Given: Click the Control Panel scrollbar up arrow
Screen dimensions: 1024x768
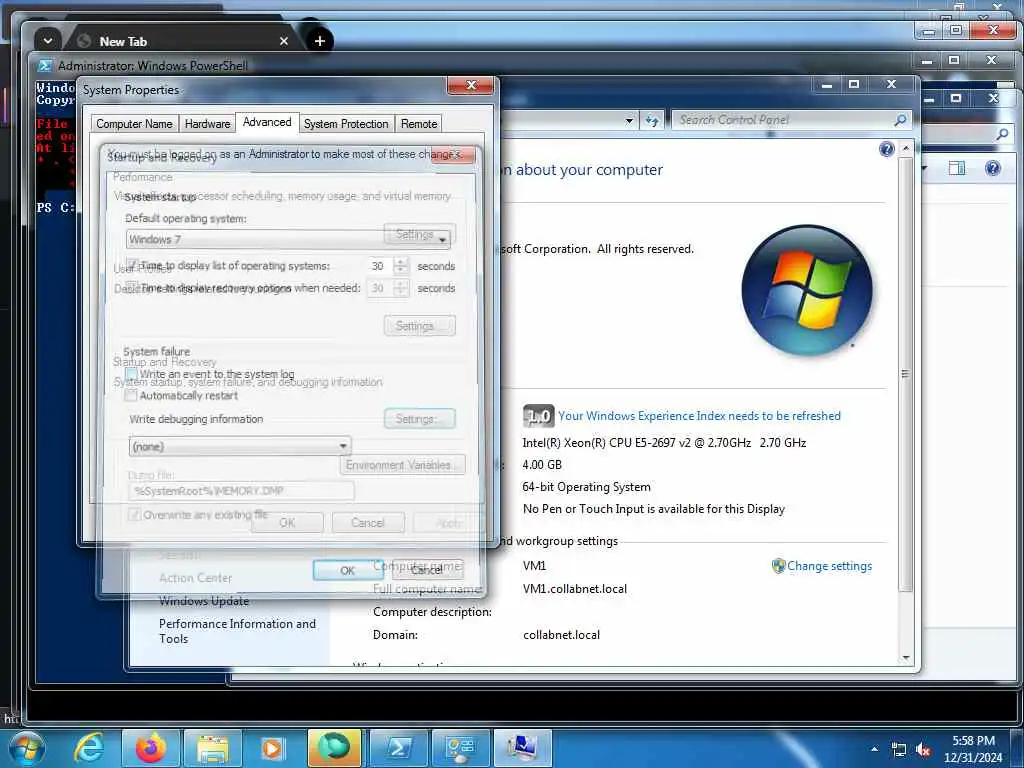Looking at the screenshot, I should tap(906, 149).
